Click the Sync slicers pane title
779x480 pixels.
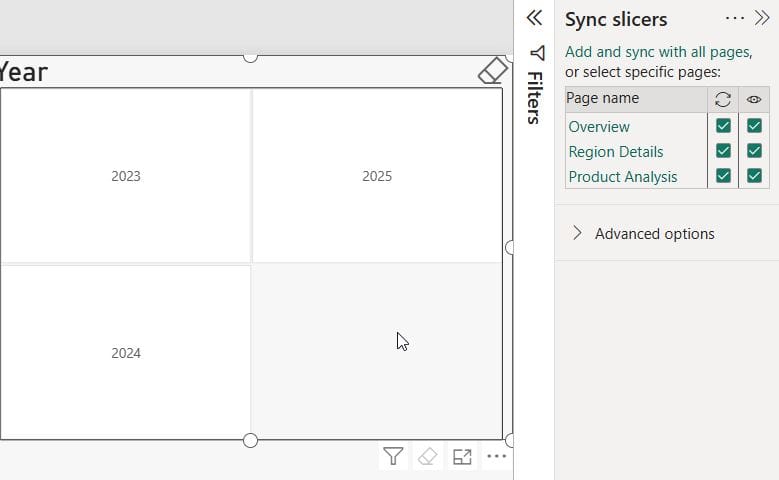(616, 19)
